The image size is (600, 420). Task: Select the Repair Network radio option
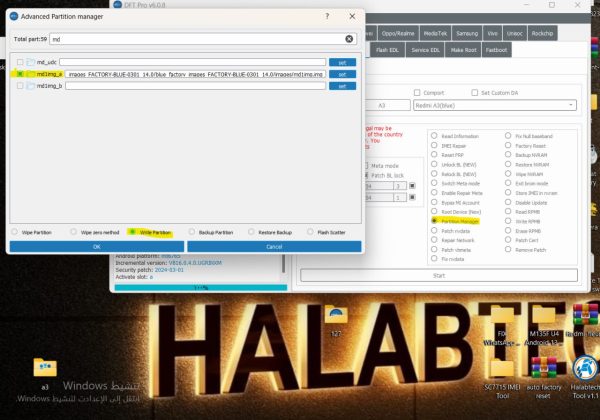coord(434,240)
